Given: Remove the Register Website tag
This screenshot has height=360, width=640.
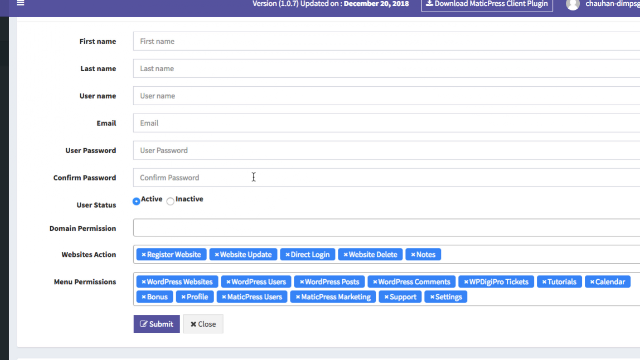Looking at the screenshot, I should pyautogui.click(x=144, y=255).
